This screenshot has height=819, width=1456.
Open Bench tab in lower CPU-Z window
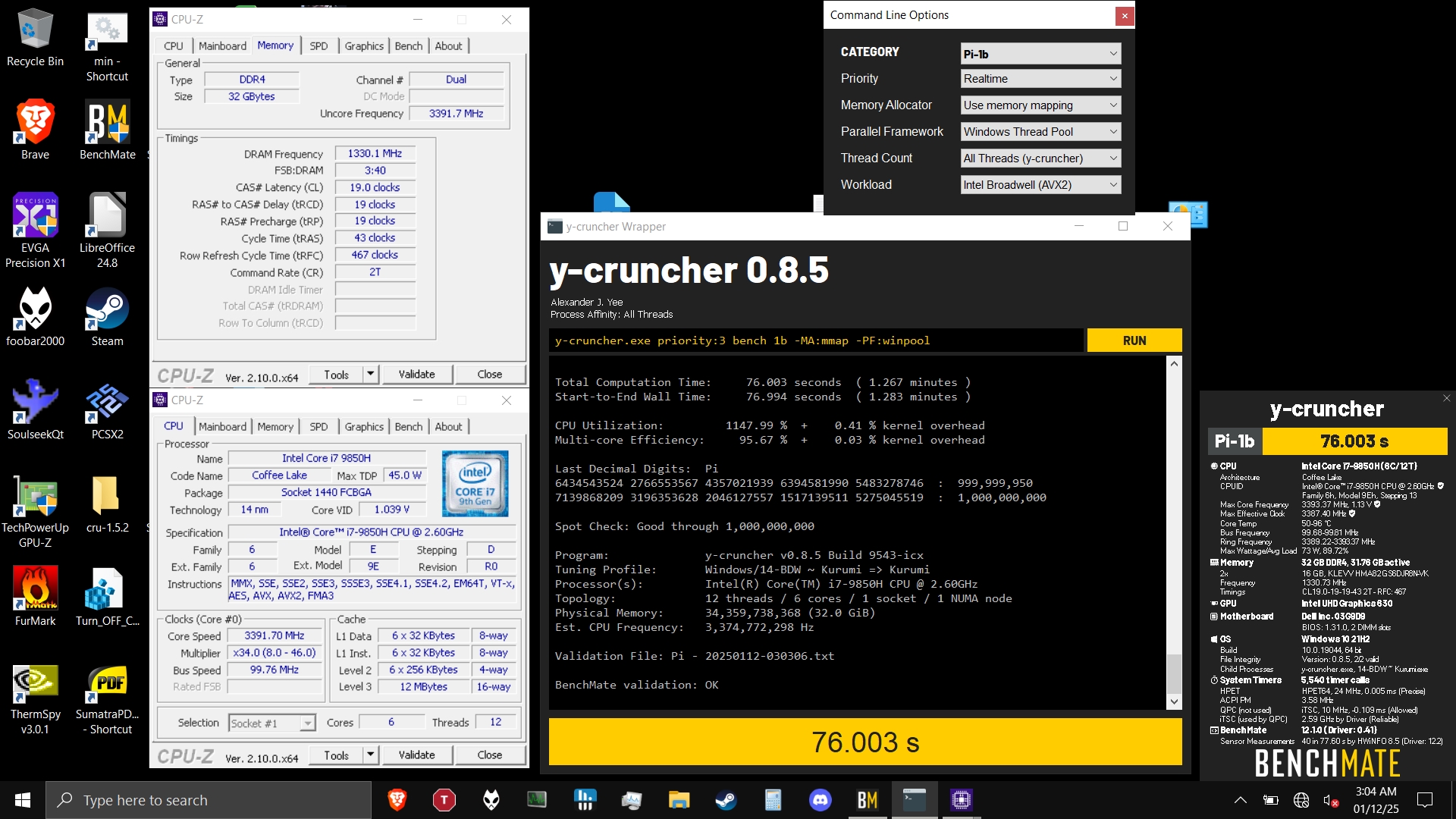click(x=408, y=426)
